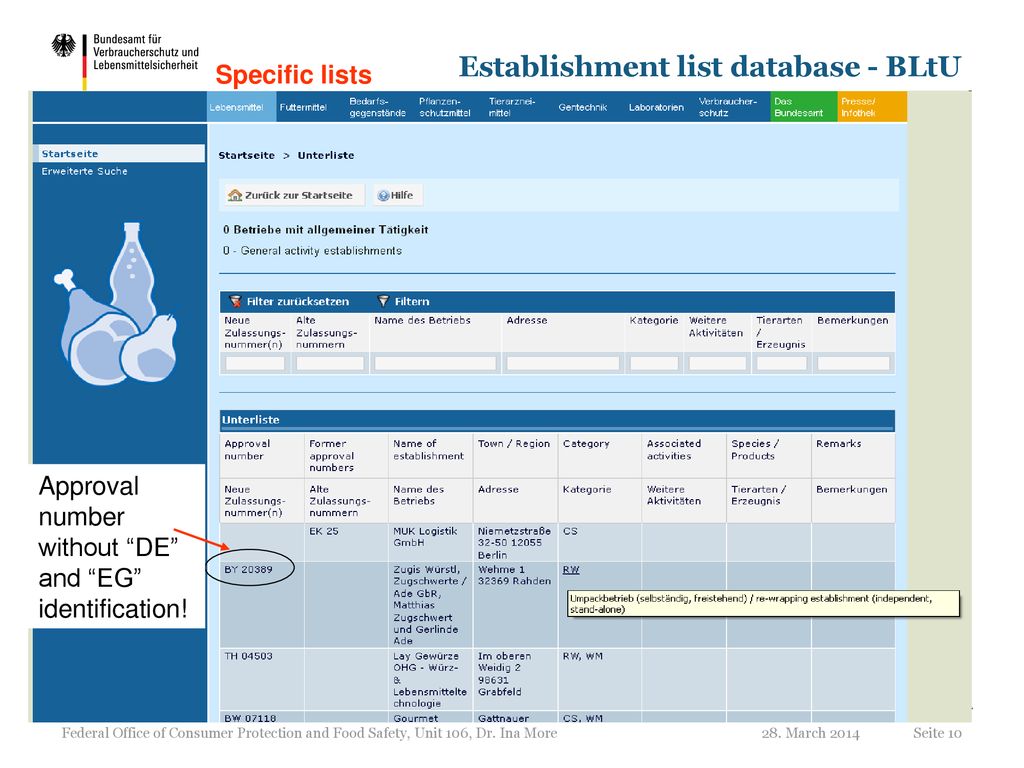This screenshot has height=768, width=1024.
Task: Open the orange Presse/Infothek tab
Action: click(x=872, y=107)
